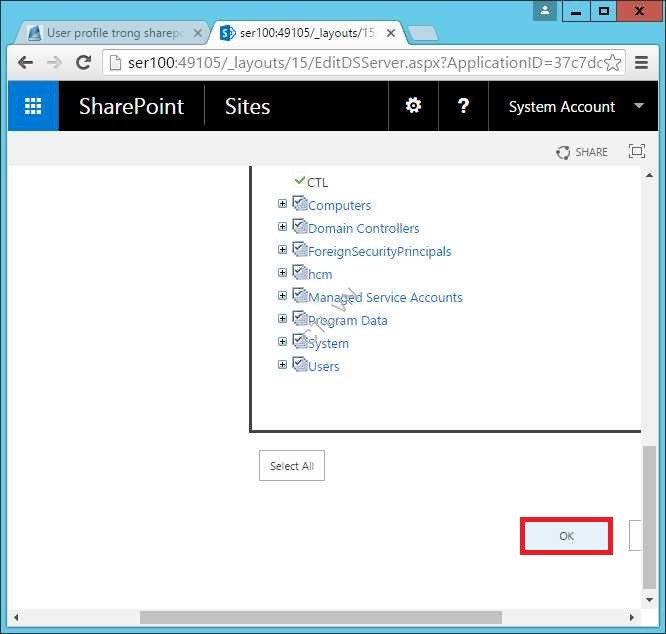666x634 pixels.
Task: Expand the ForeignSecurityPrincipals tree node
Action: click(283, 250)
